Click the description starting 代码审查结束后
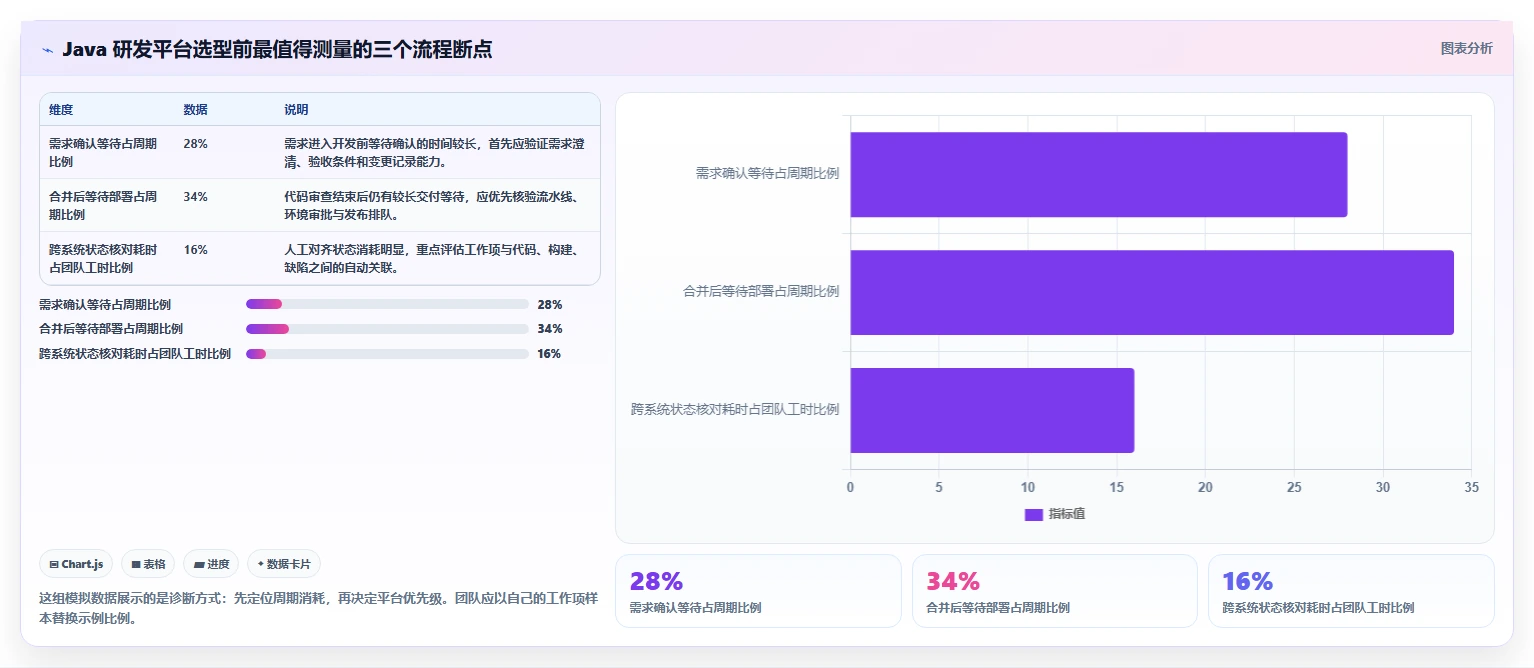Image resolution: width=1534 pixels, height=668 pixels. pos(435,205)
